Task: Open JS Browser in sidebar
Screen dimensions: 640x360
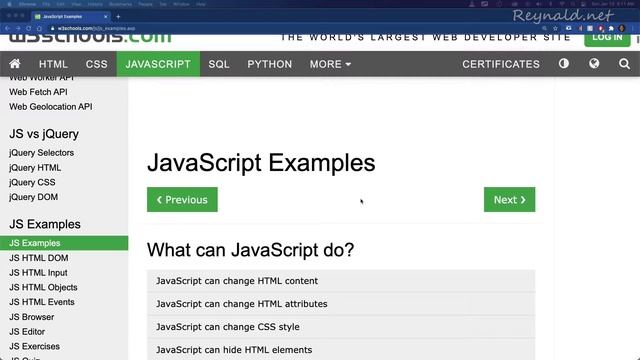Action: pyautogui.click(x=31, y=317)
